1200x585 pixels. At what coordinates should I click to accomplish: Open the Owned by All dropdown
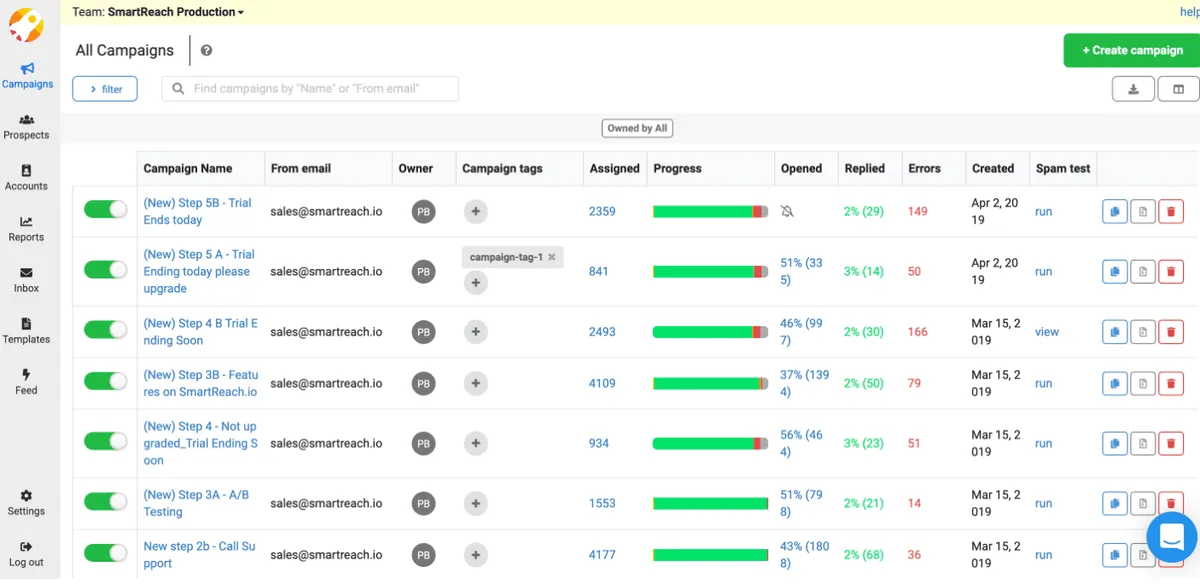(637, 127)
